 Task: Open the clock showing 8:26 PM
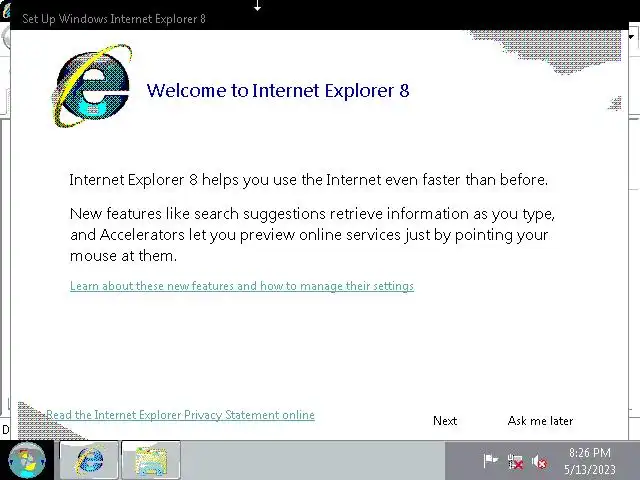[x=590, y=453]
